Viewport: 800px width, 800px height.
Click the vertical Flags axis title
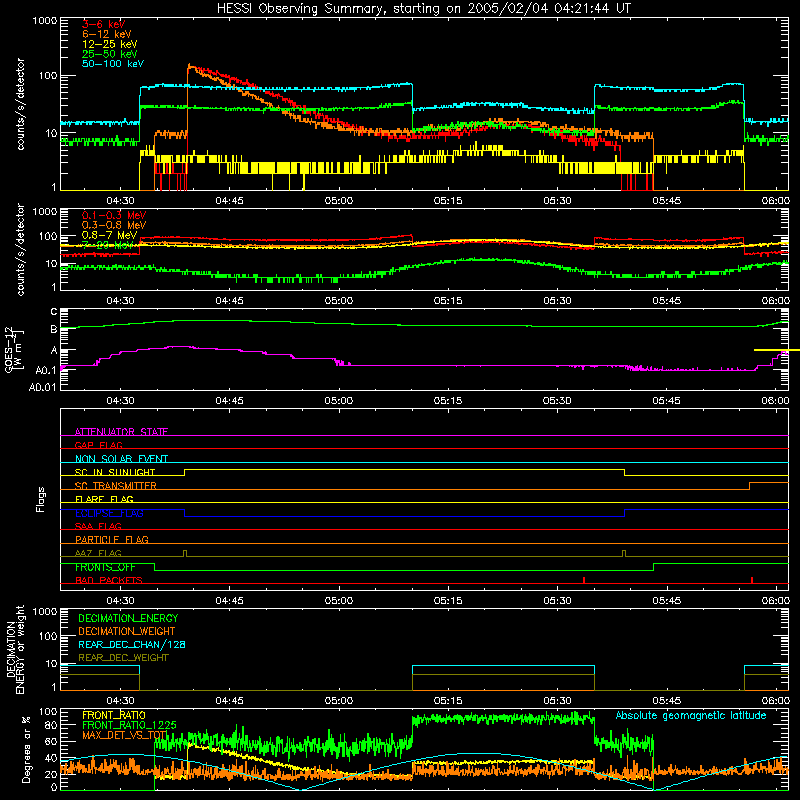click(x=41, y=499)
